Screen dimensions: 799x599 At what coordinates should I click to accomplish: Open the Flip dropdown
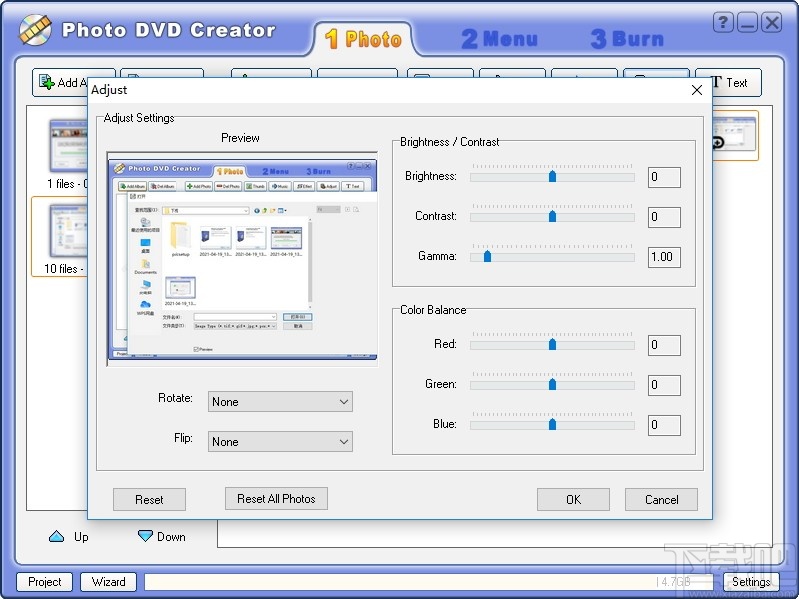pos(280,442)
